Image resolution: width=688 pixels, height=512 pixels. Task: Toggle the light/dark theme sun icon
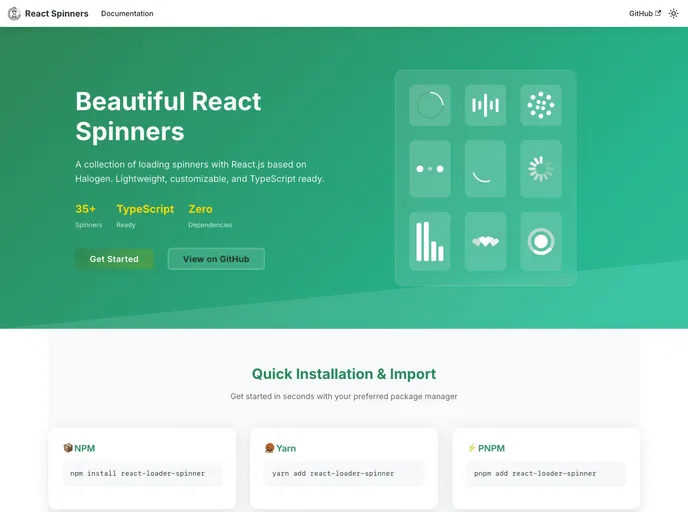(674, 14)
